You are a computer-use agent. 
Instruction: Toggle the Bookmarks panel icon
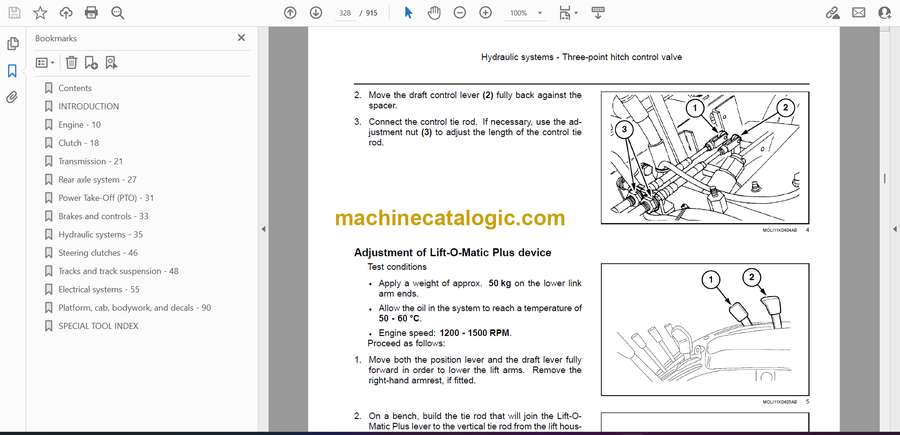(12, 71)
